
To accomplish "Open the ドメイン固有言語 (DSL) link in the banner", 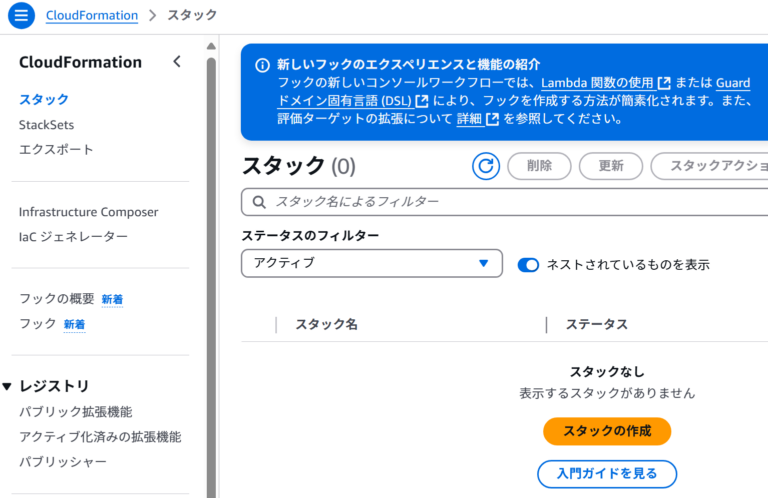I will coord(344,101).
